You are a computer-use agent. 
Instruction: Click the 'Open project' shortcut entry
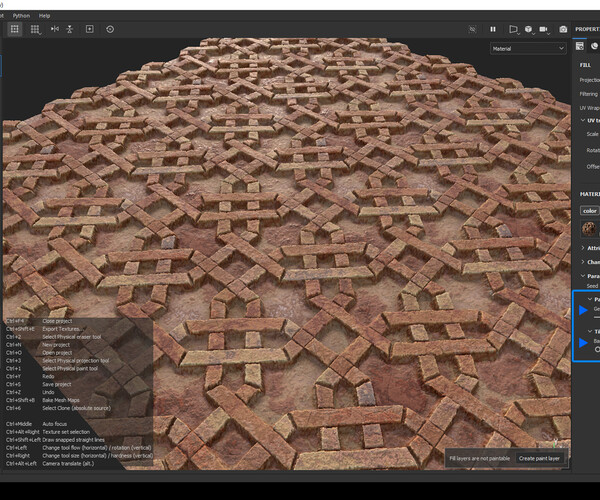pyautogui.click(x=57, y=353)
